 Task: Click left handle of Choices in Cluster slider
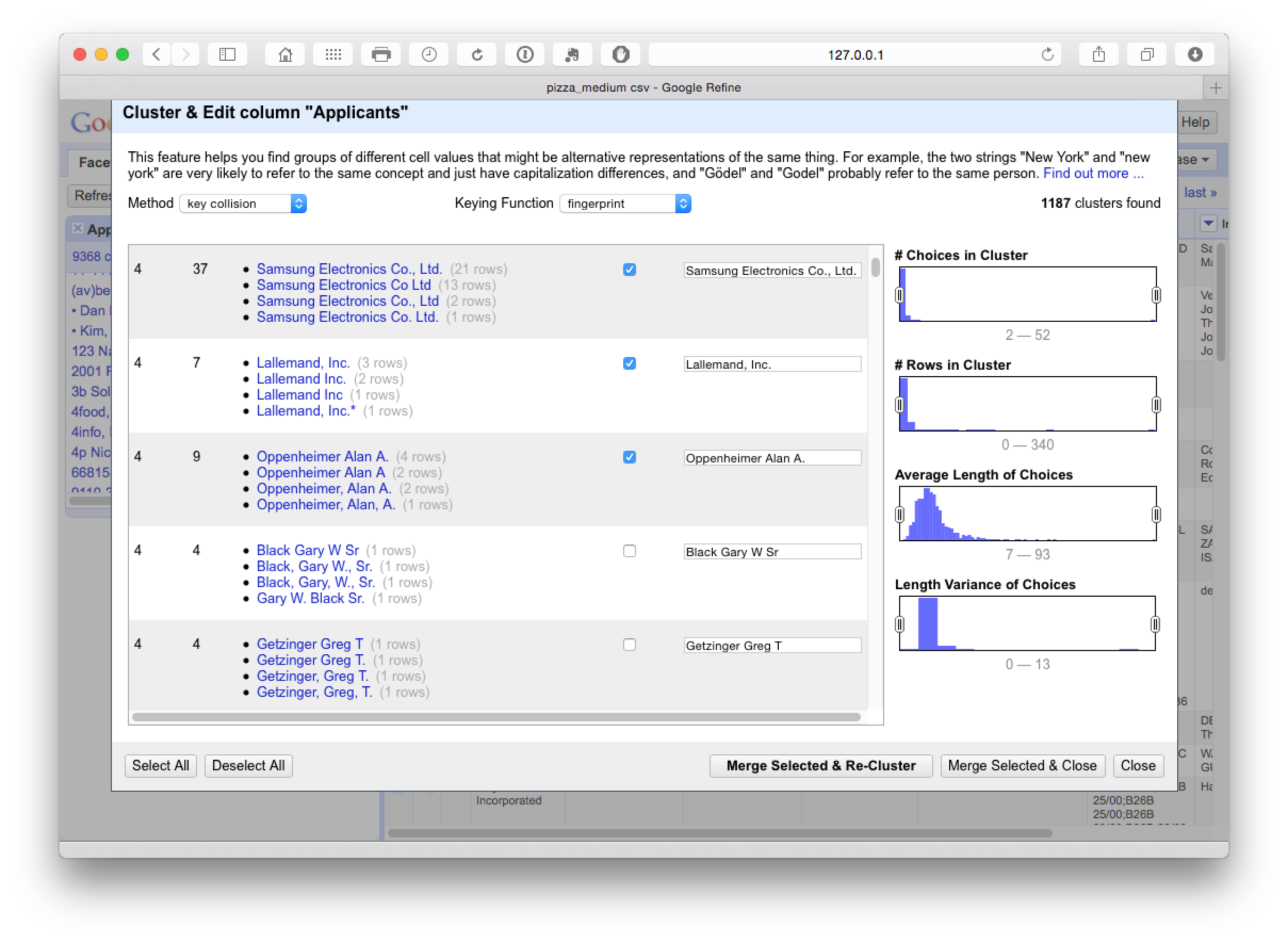pyautogui.click(x=899, y=295)
